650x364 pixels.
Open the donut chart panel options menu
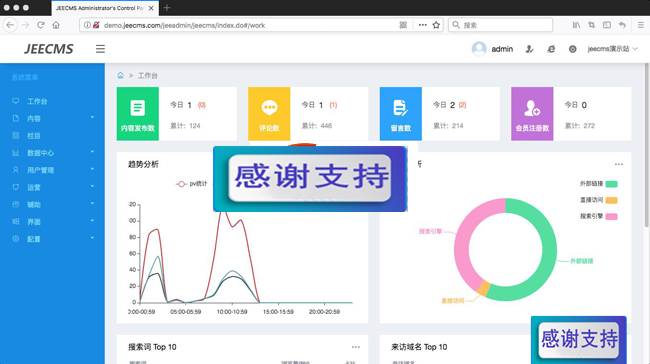(x=618, y=165)
